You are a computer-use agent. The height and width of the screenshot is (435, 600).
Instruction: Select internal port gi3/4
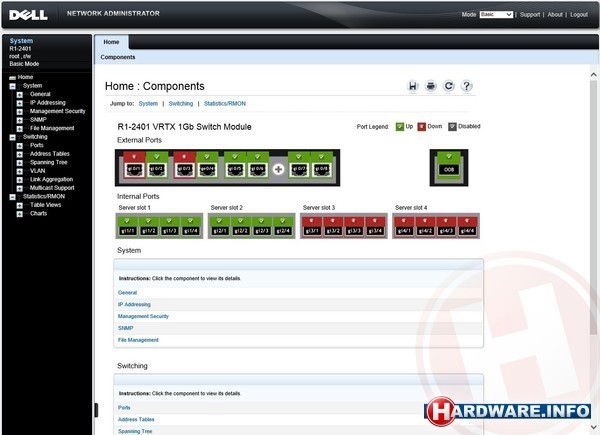[x=375, y=226]
